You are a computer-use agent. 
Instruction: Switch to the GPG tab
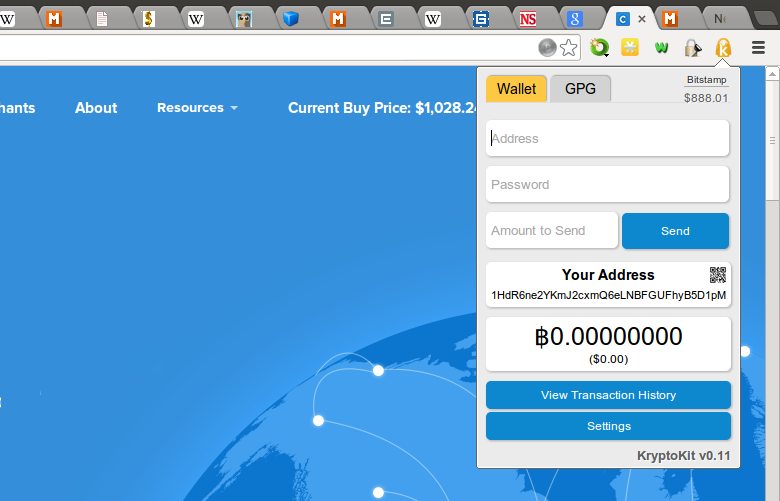[x=580, y=89]
